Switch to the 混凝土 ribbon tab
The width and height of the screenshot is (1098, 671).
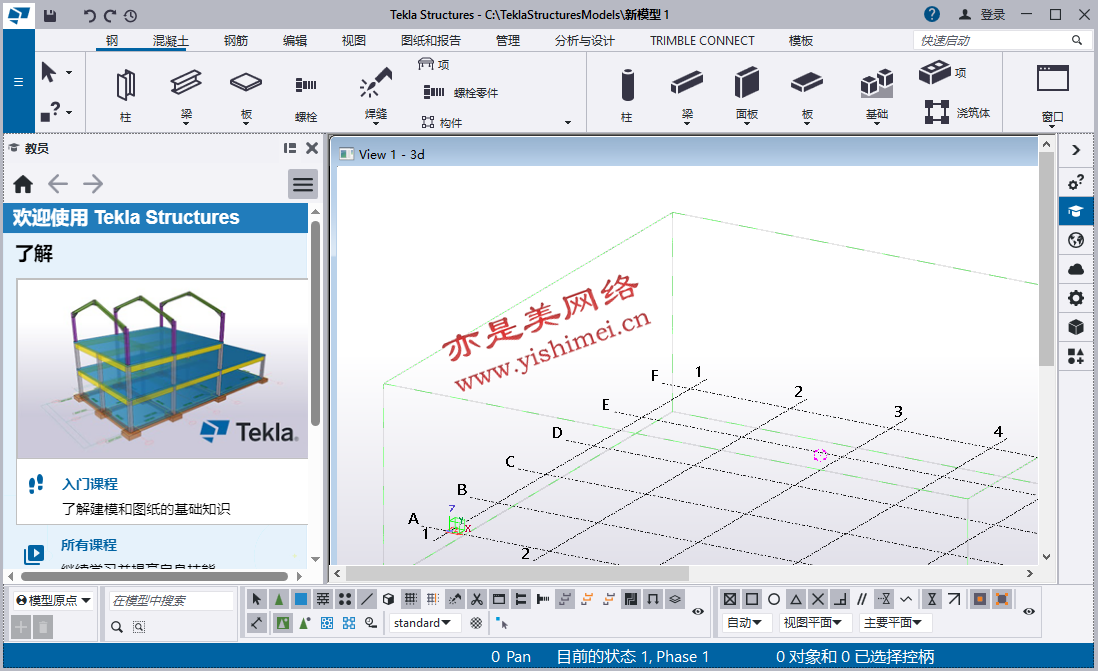tap(171, 41)
